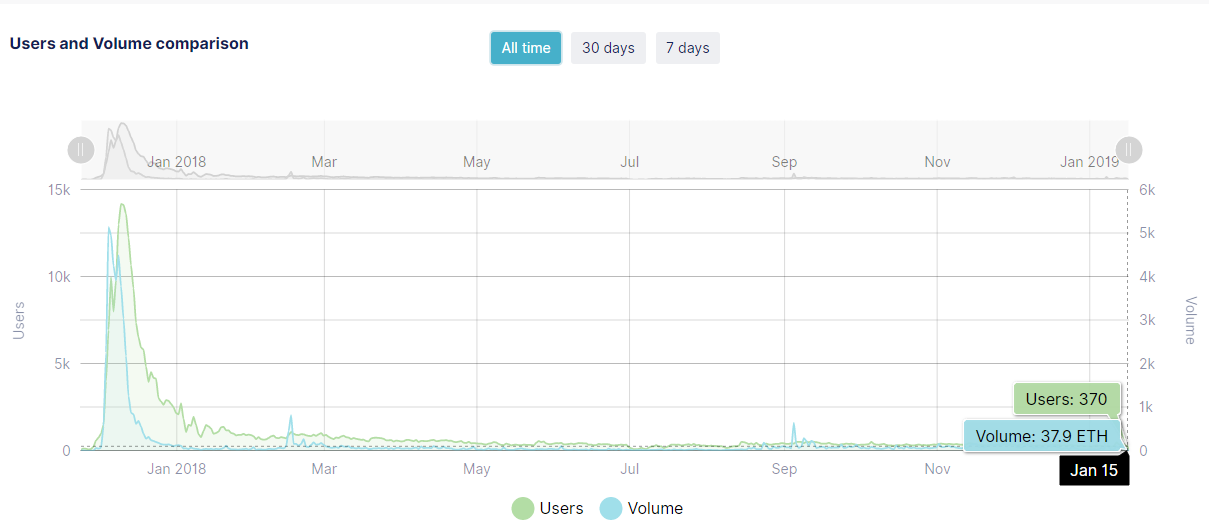Switch chart to 30 days
Screen dimensions: 1209x523
(x=608, y=48)
